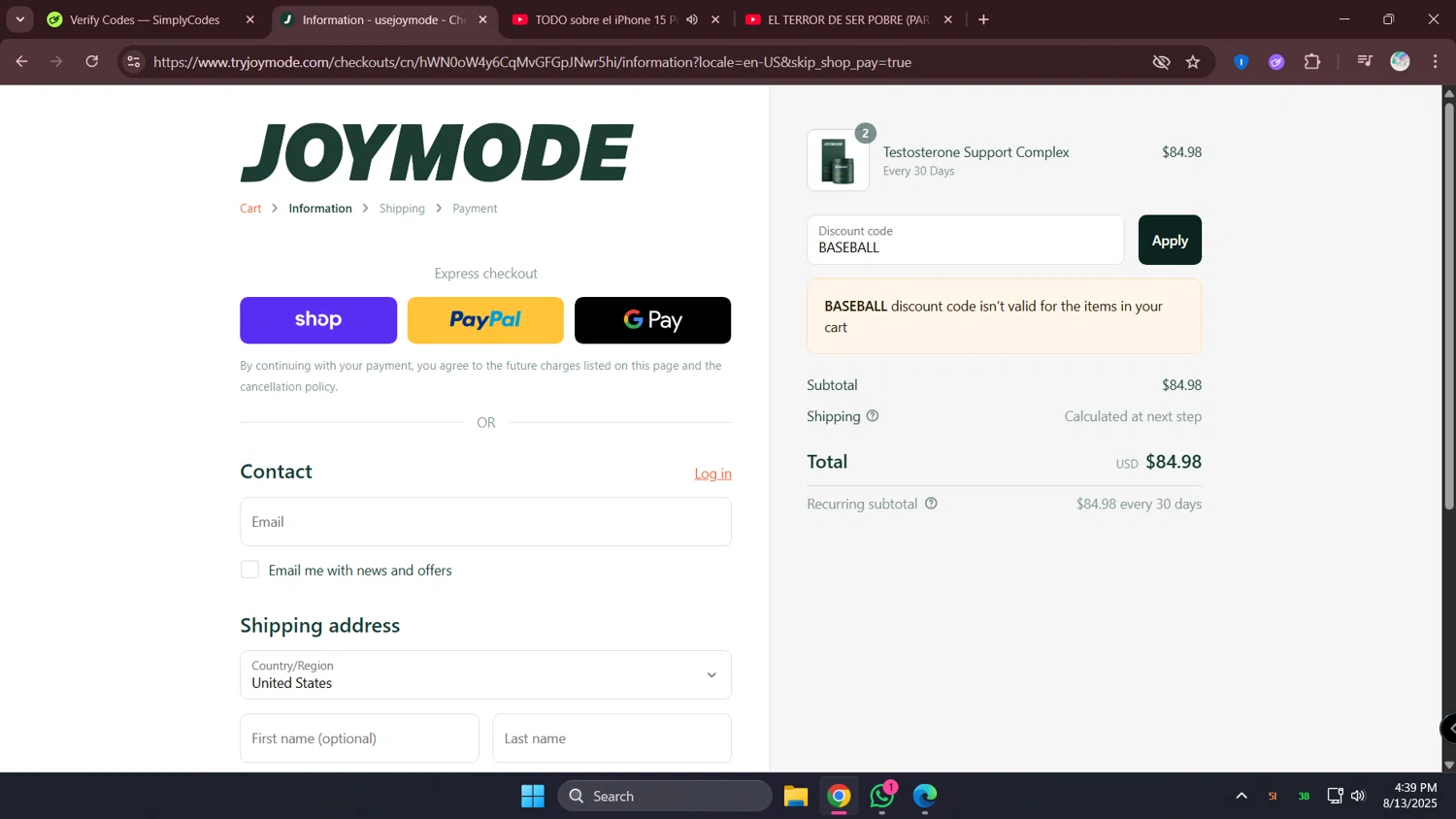Pay with Shop Pay button
The image size is (1456, 819).
pyautogui.click(x=318, y=320)
